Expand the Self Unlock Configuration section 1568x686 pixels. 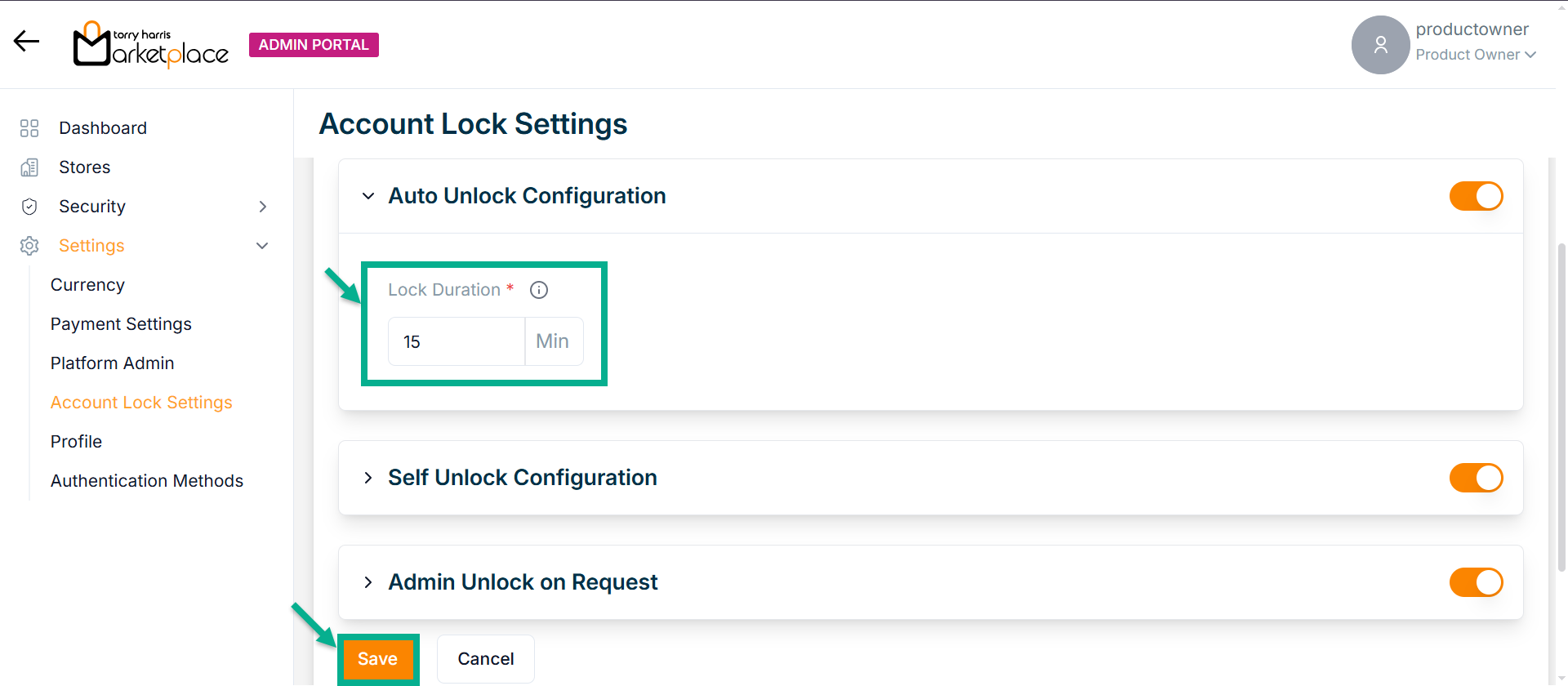tap(368, 478)
